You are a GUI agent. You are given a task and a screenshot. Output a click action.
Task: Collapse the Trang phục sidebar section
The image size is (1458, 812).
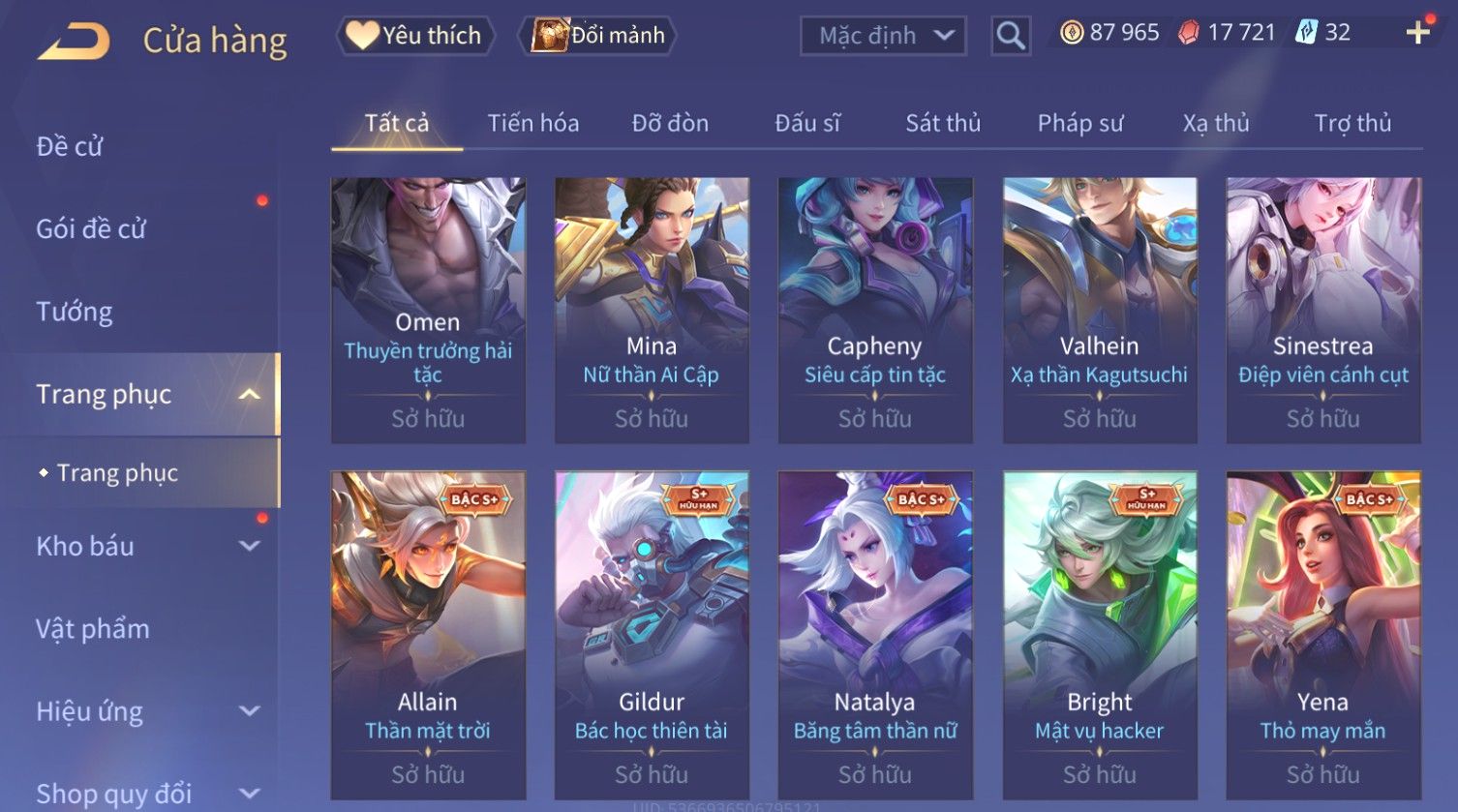pyautogui.click(x=250, y=394)
